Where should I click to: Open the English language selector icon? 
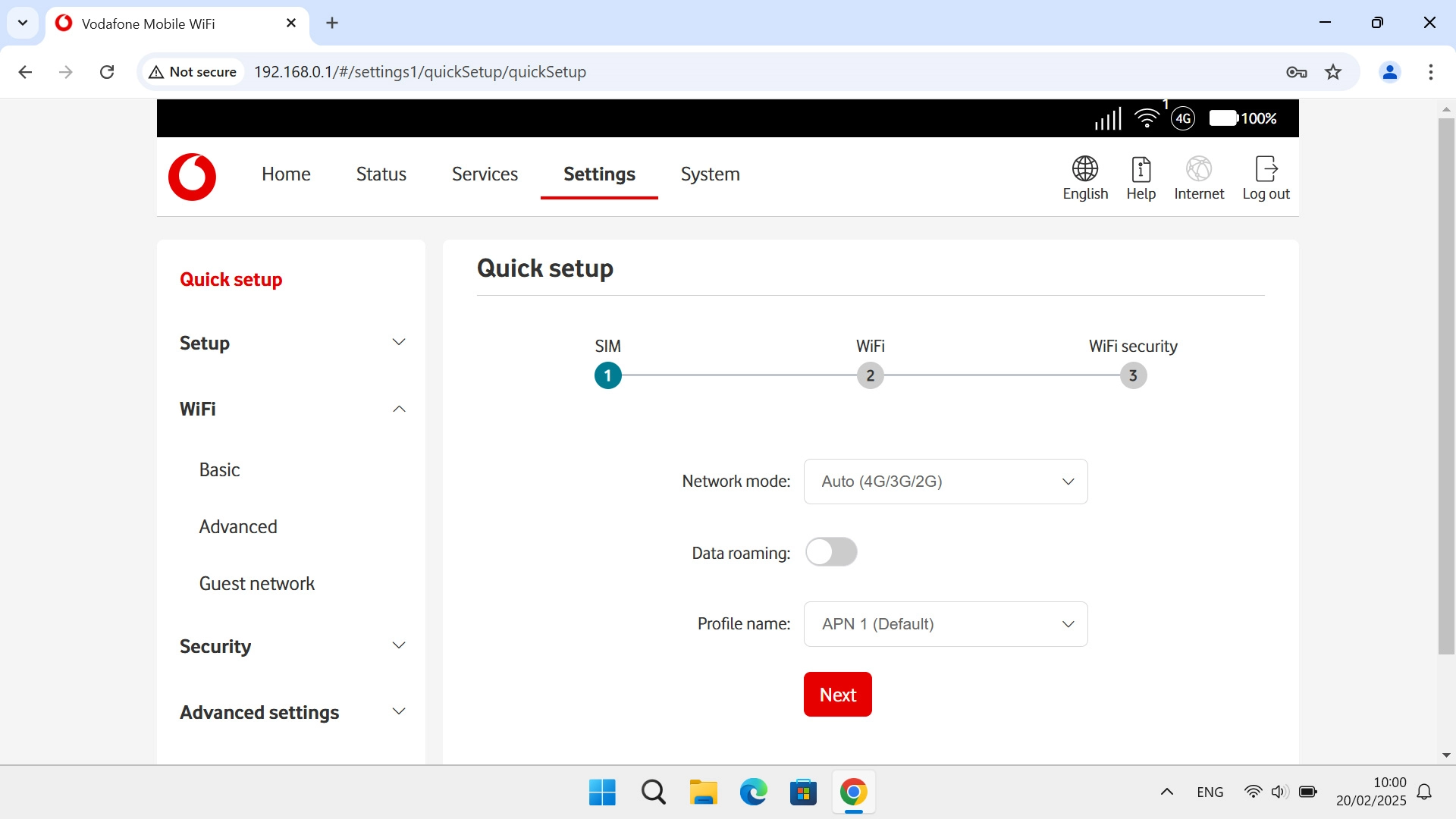coord(1084,168)
